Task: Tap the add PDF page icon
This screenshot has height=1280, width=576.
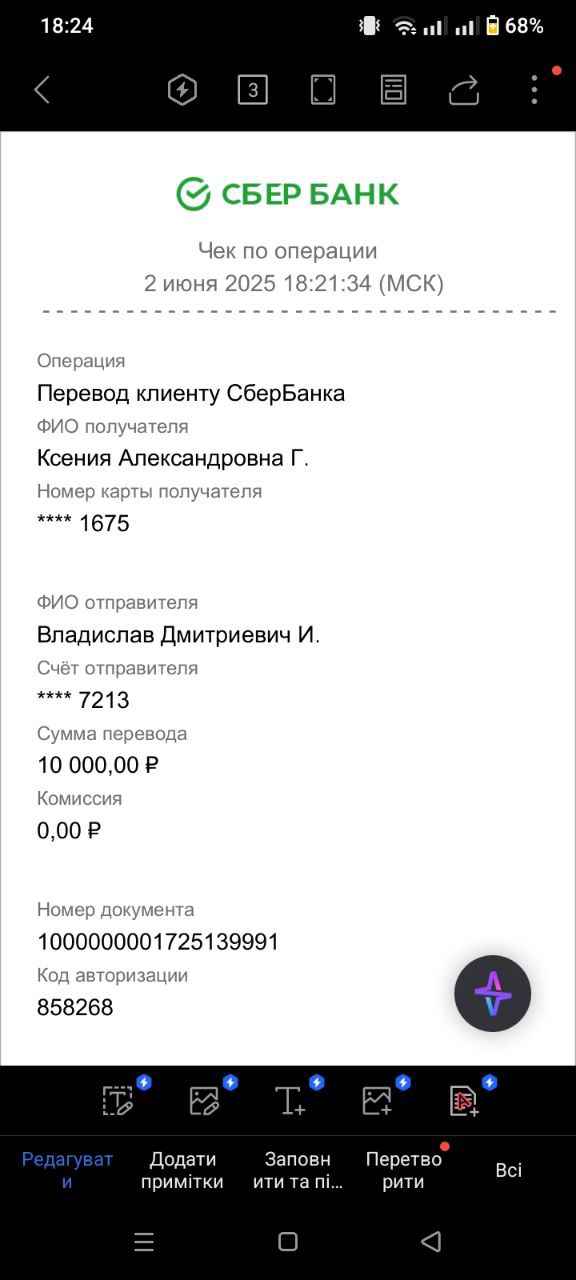Action: [464, 1100]
